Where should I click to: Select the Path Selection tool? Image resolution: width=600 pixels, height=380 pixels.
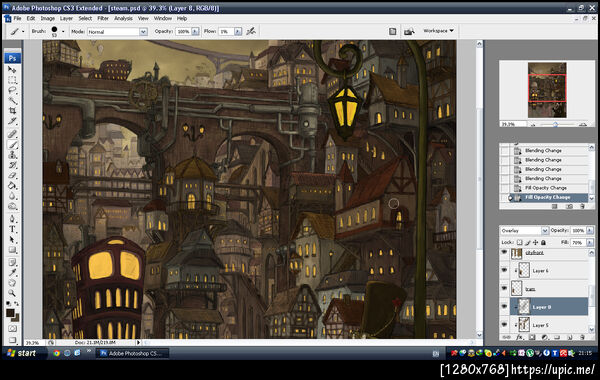pos(12,240)
